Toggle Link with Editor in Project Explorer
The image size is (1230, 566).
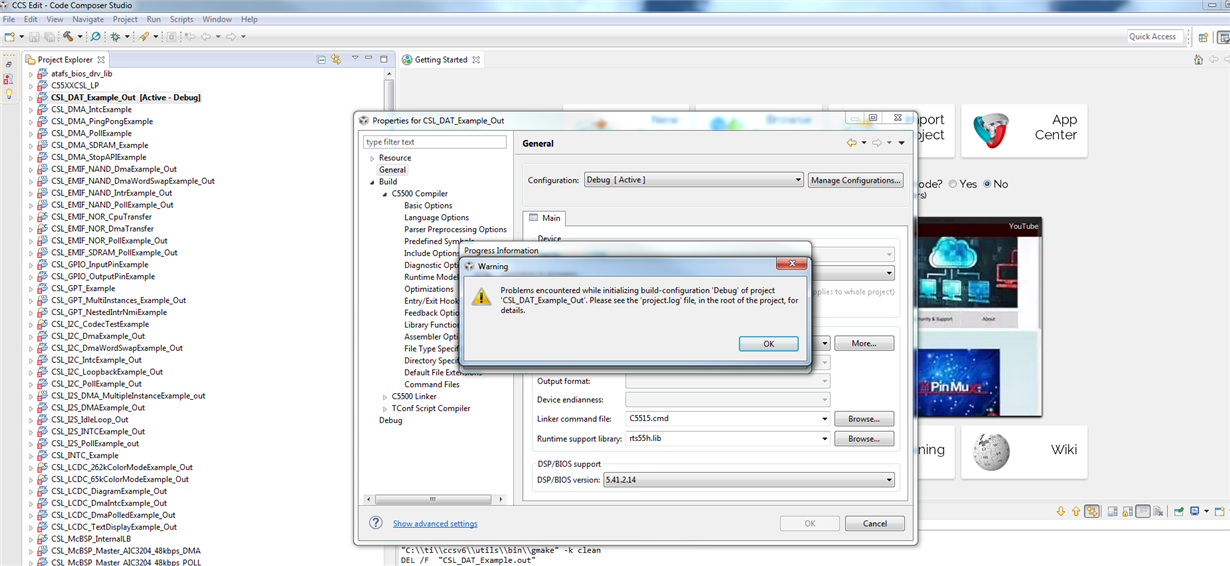pos(336,59)
